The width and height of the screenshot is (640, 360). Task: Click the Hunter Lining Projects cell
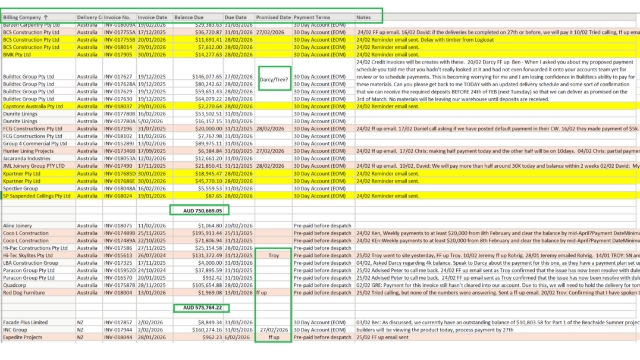coord(39,151)
